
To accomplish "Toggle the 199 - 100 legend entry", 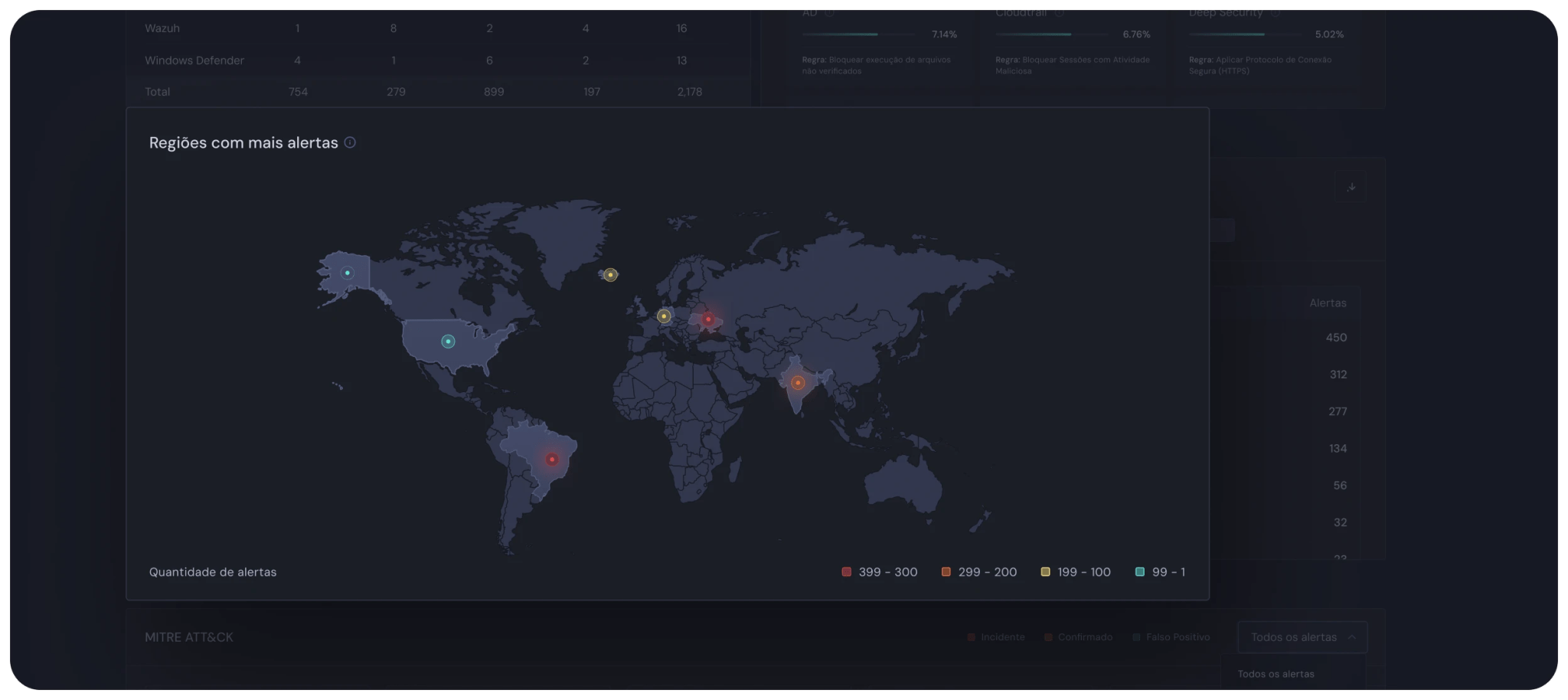I will 1075,572.
